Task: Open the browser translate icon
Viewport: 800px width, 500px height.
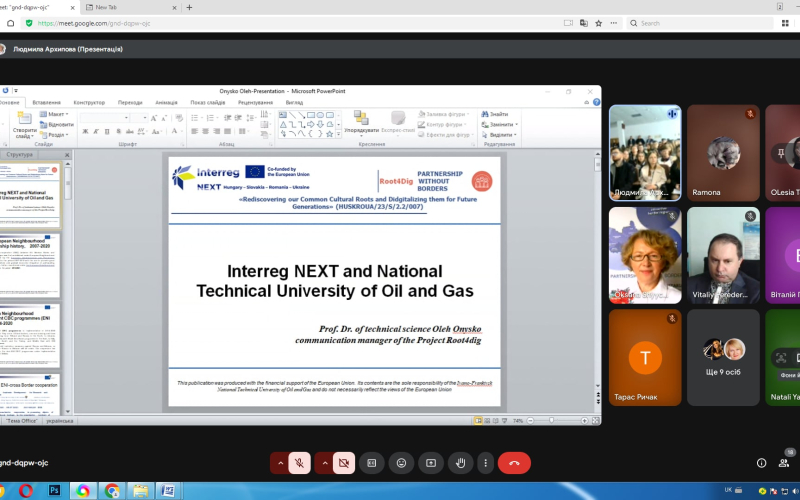Action: click(x=584, y=23)
